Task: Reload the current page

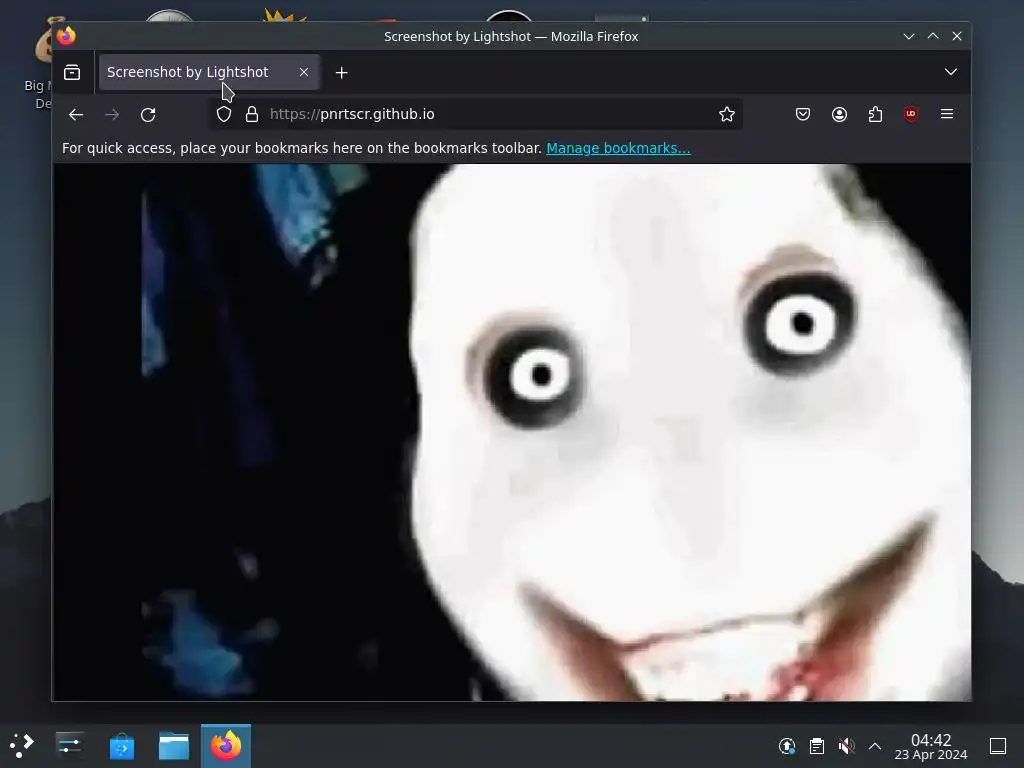Action: pos(148,115)
